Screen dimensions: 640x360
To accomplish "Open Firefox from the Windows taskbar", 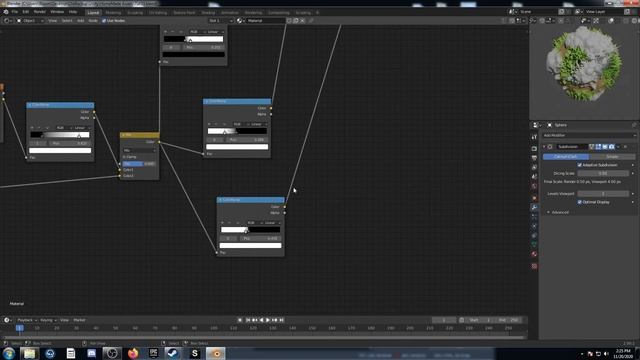I will [x=133, y=353].
